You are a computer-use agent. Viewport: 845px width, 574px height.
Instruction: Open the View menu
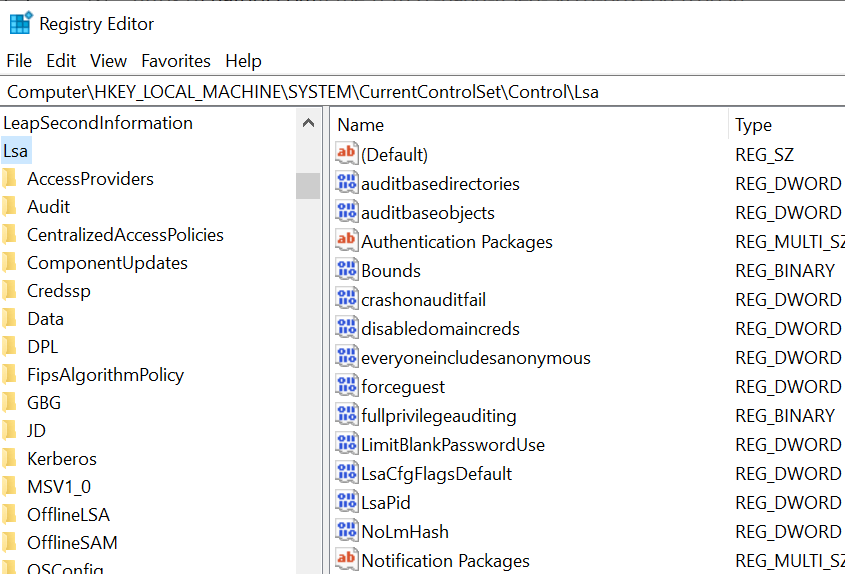click(x=108, y=61)
